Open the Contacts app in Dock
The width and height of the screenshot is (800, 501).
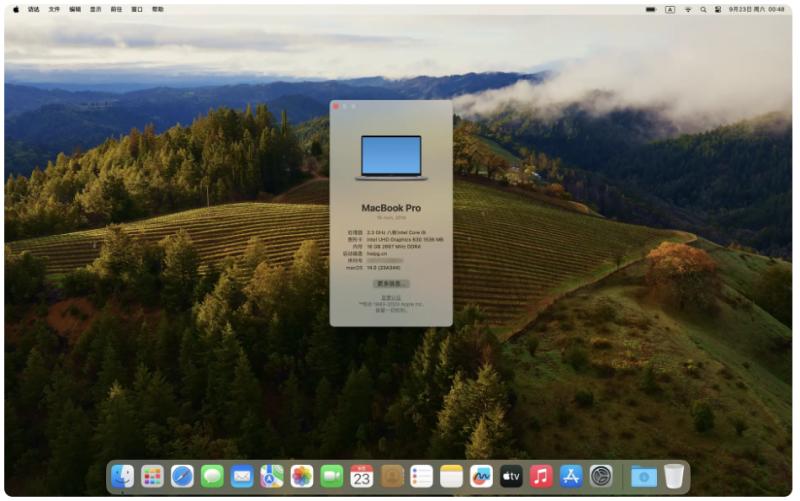392,477
